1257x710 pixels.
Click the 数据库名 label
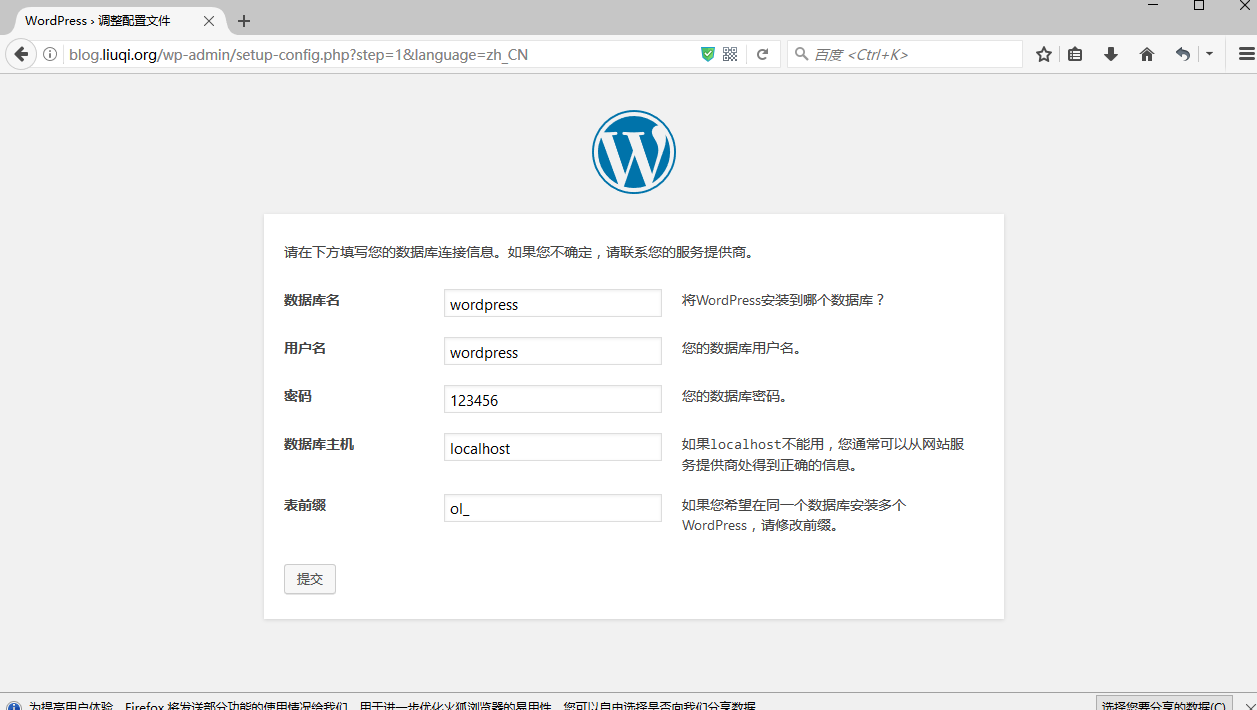pyautogui.click(x=312, y=300)
